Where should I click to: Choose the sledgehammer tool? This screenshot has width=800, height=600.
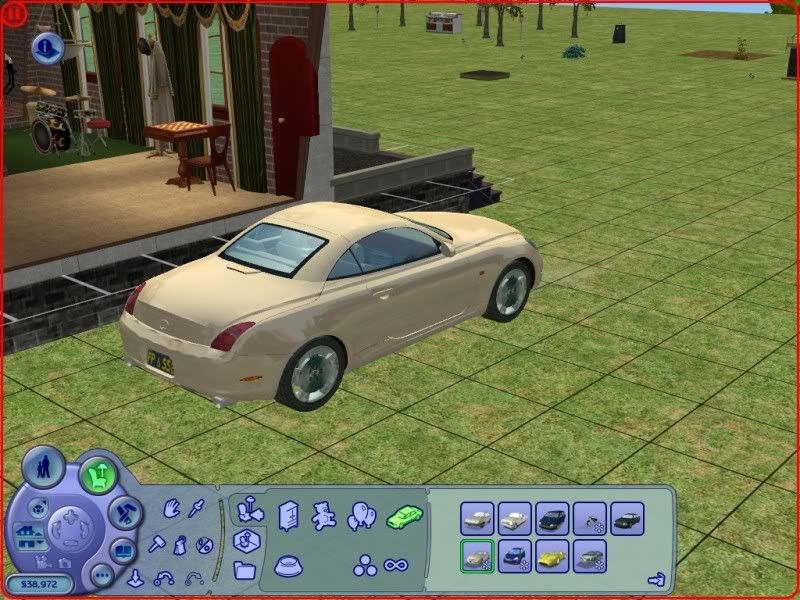coord(156,545)
